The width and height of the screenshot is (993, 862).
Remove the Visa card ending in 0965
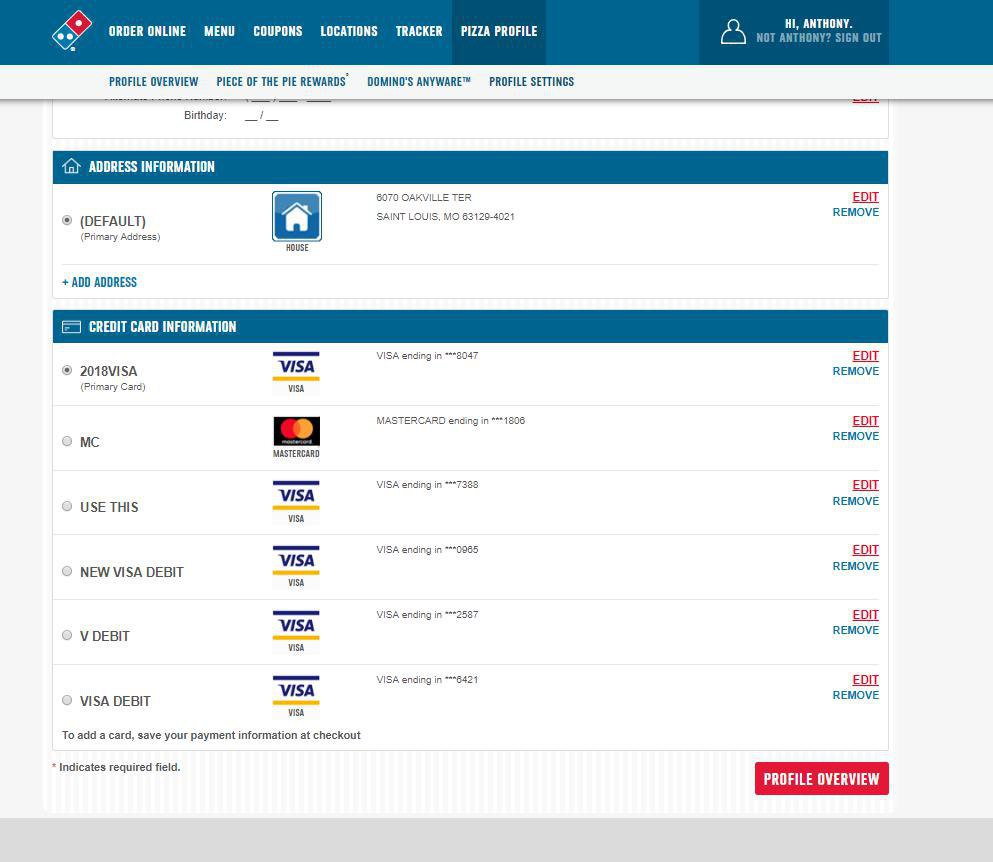point(856,566)
